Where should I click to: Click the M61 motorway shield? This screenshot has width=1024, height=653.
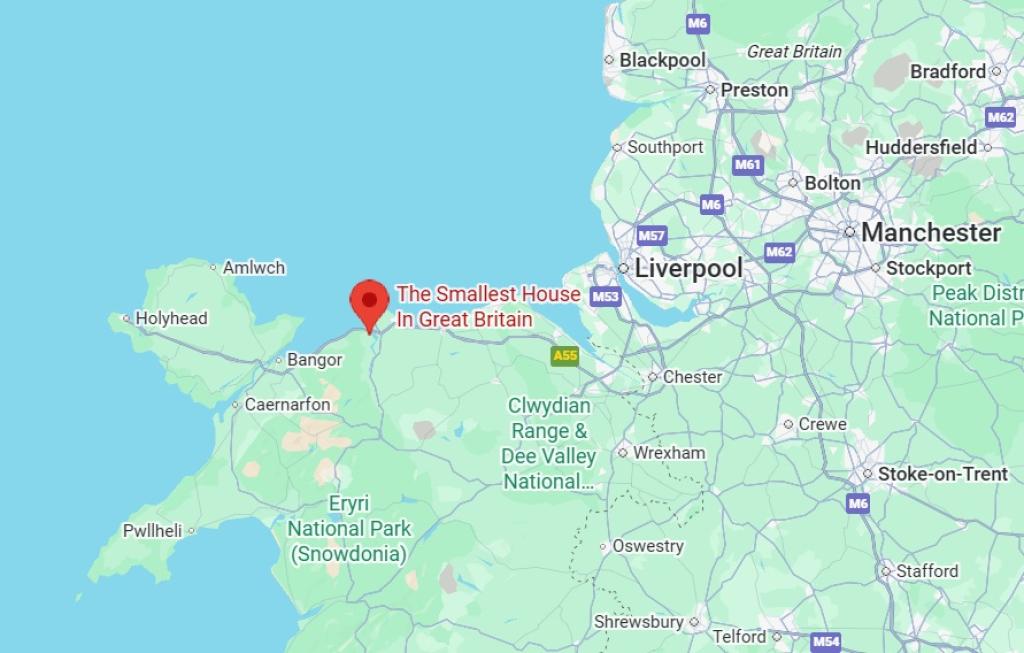(x=748, y=165)
